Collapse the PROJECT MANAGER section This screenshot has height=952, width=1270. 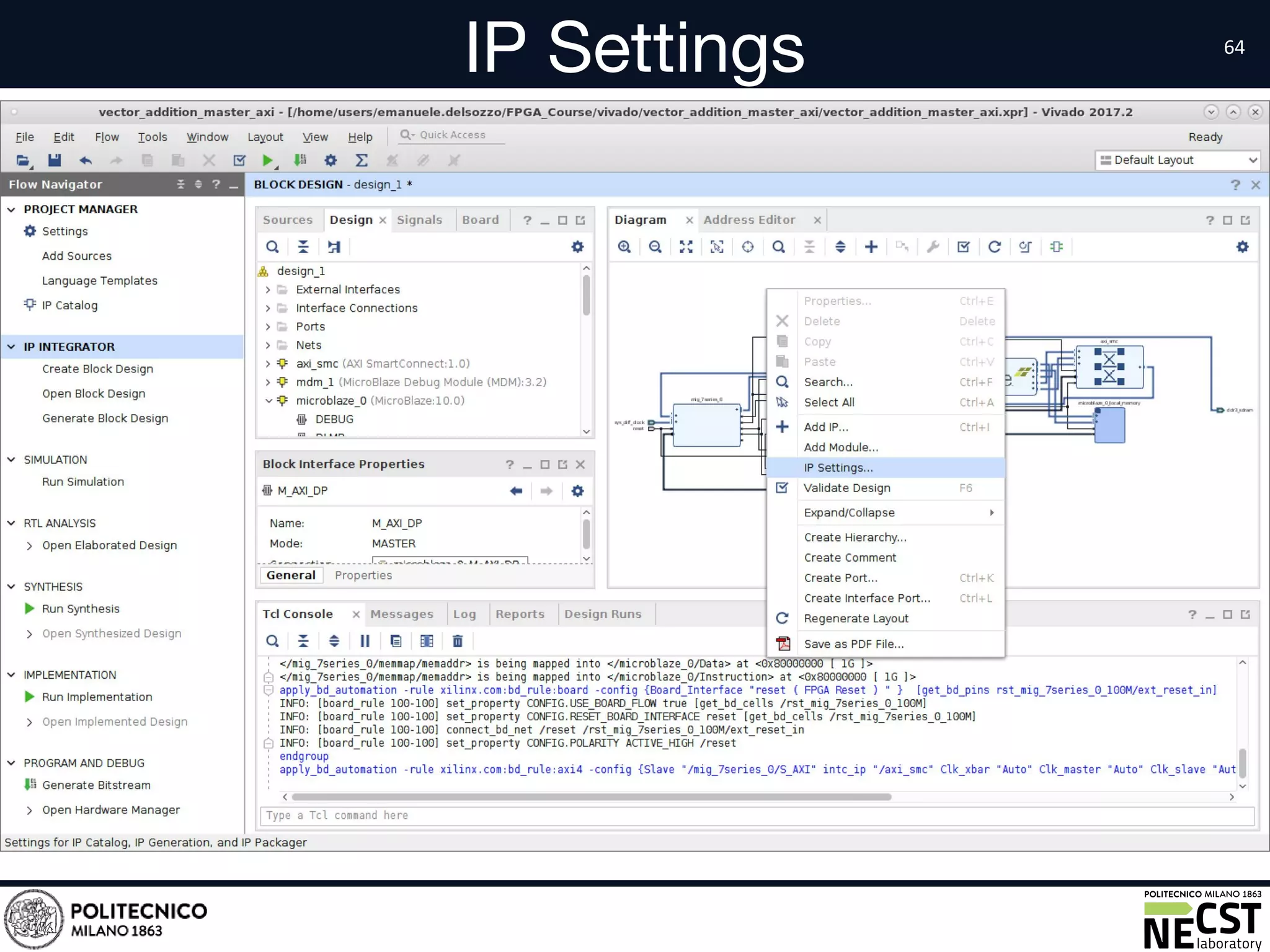pos(11,209)
